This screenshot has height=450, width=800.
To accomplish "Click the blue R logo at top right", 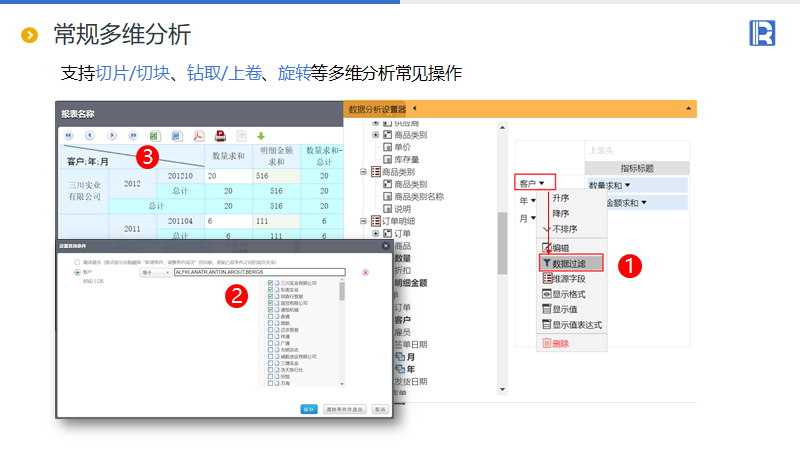I will pos(762,33).
